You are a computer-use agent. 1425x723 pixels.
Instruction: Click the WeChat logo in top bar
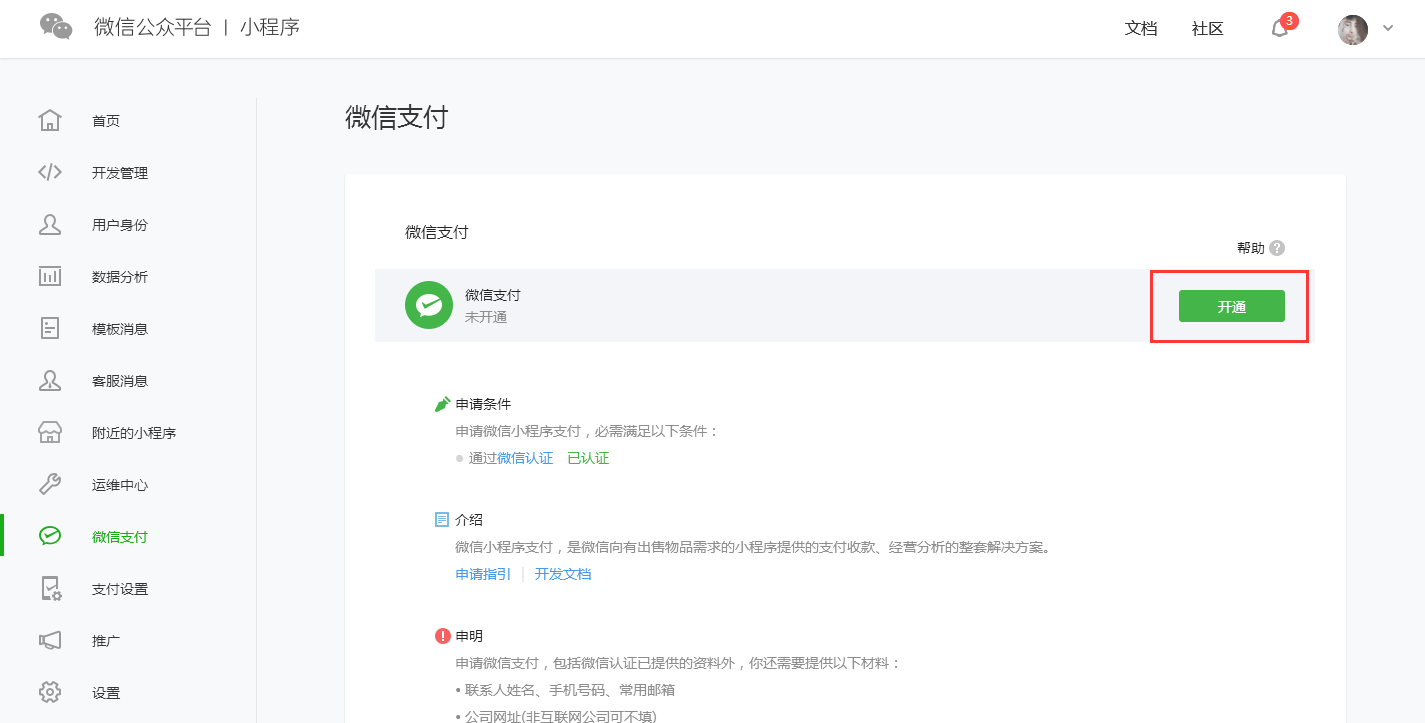[56, 25]
